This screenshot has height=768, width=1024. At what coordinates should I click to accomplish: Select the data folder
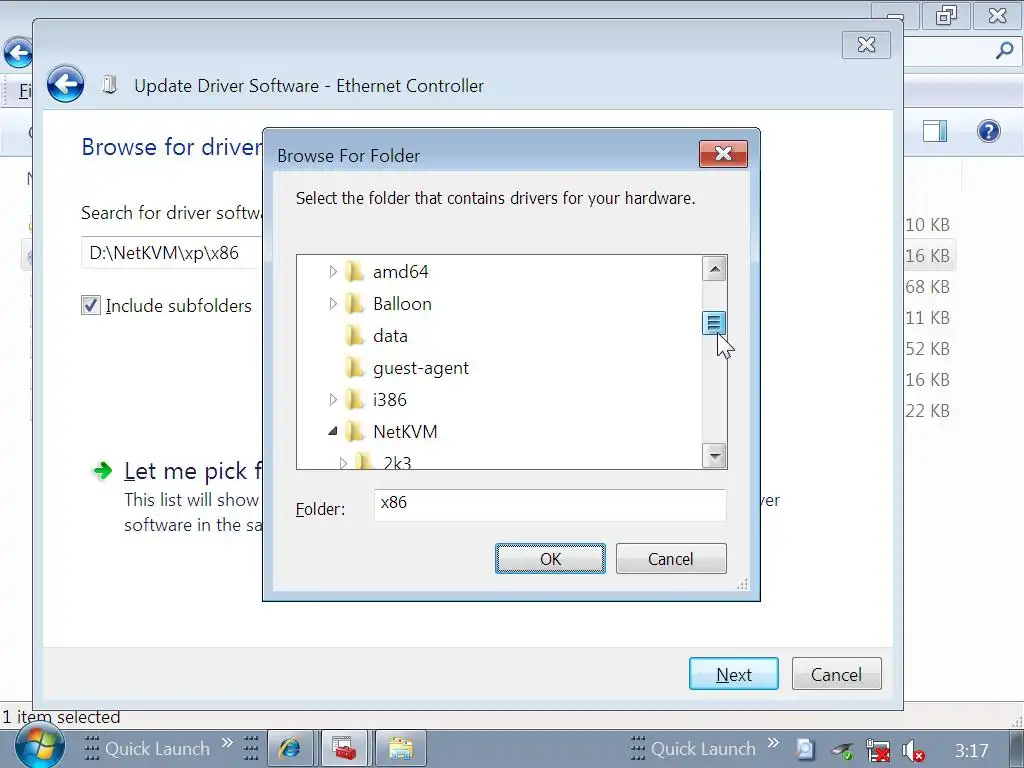coord(390,336)
